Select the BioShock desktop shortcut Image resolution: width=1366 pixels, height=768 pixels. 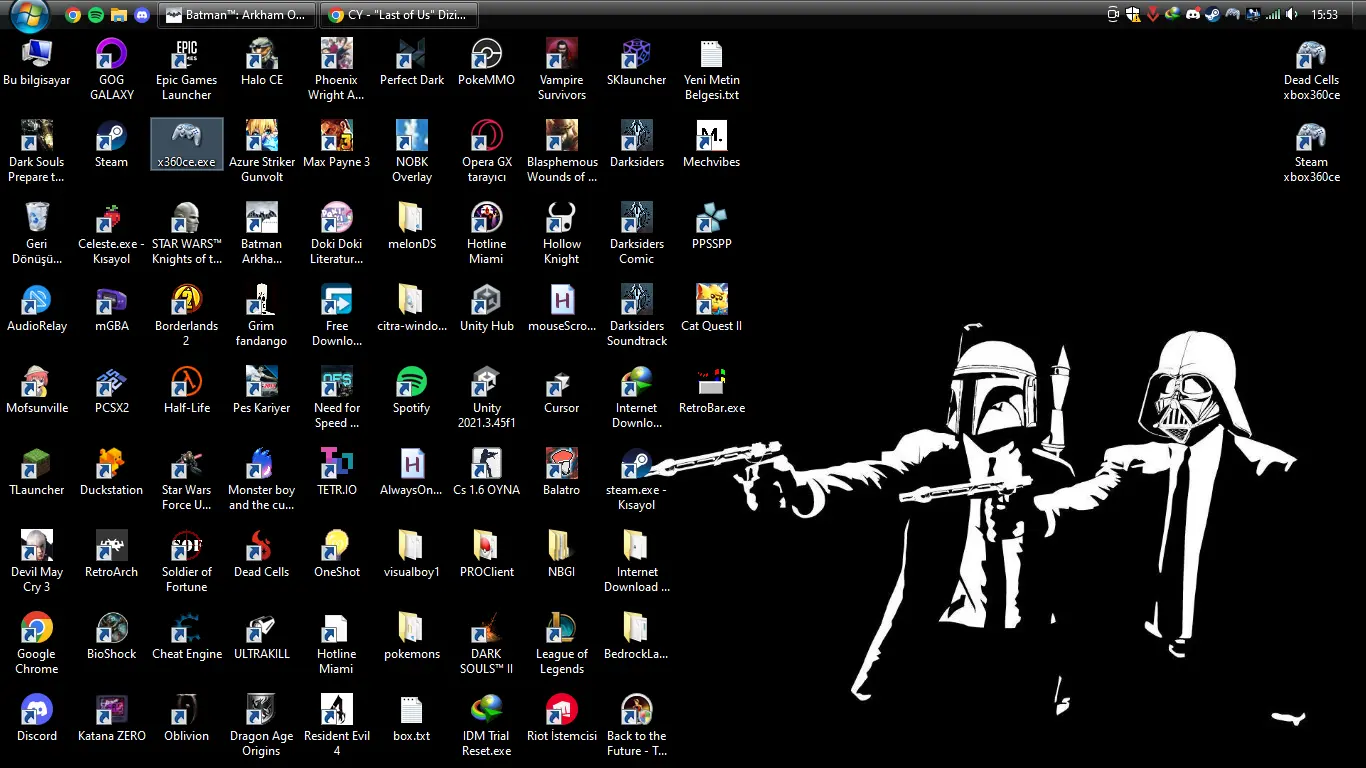pyautogui.click(x=112, y=636)
